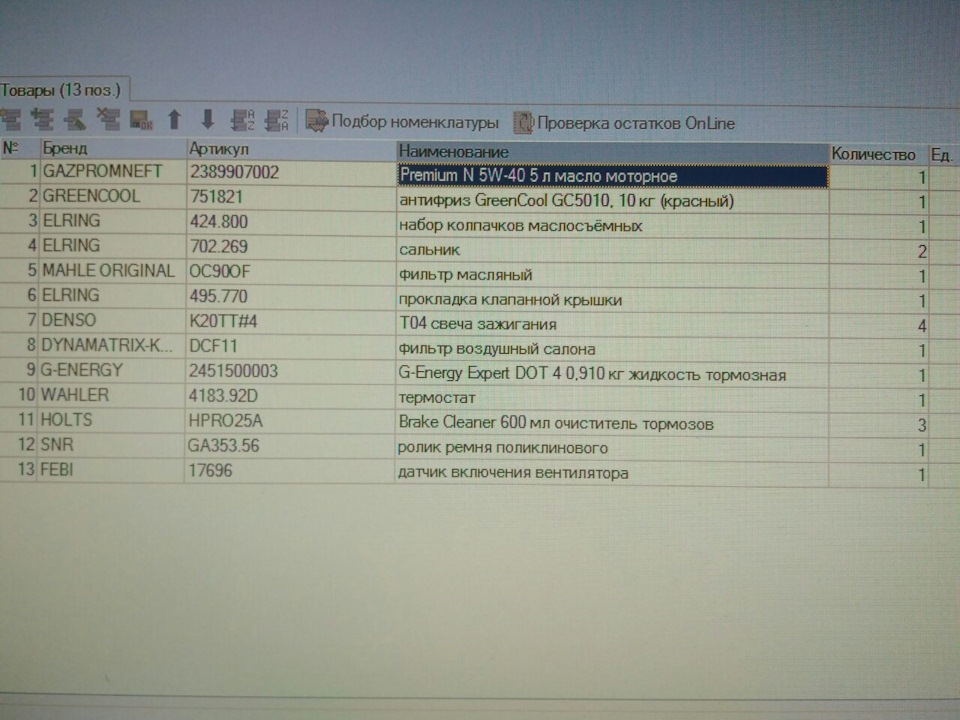The image size is (960, 720).
Task: Click the delete row icon with red X
Action: (x=108, y=119)
